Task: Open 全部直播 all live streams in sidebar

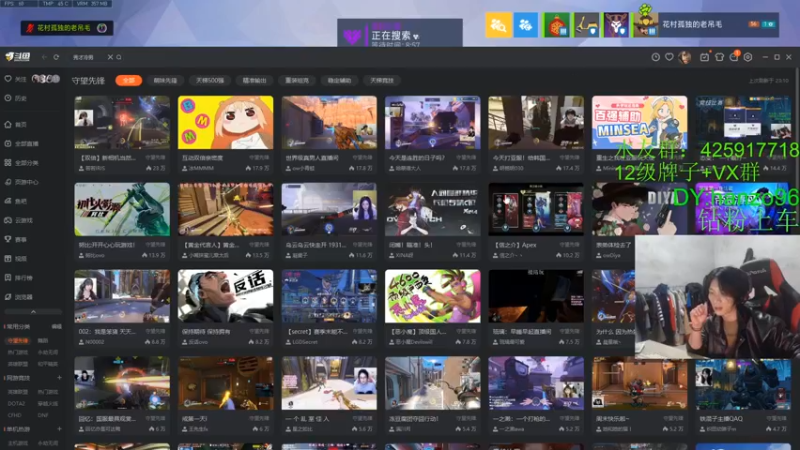Action: (22, 144)
